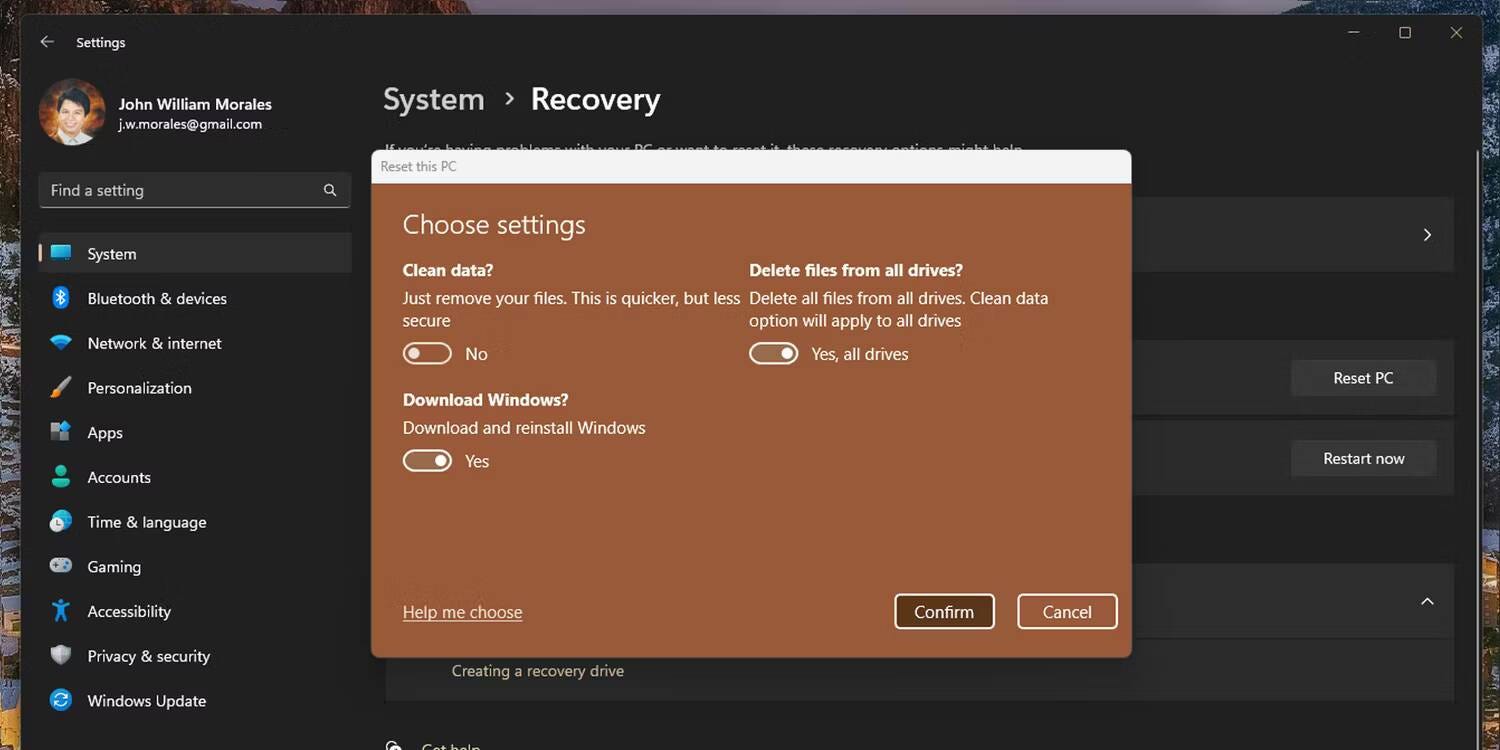
Task: Select System in the breadcrumb navigation
Action: pos(433,98)
